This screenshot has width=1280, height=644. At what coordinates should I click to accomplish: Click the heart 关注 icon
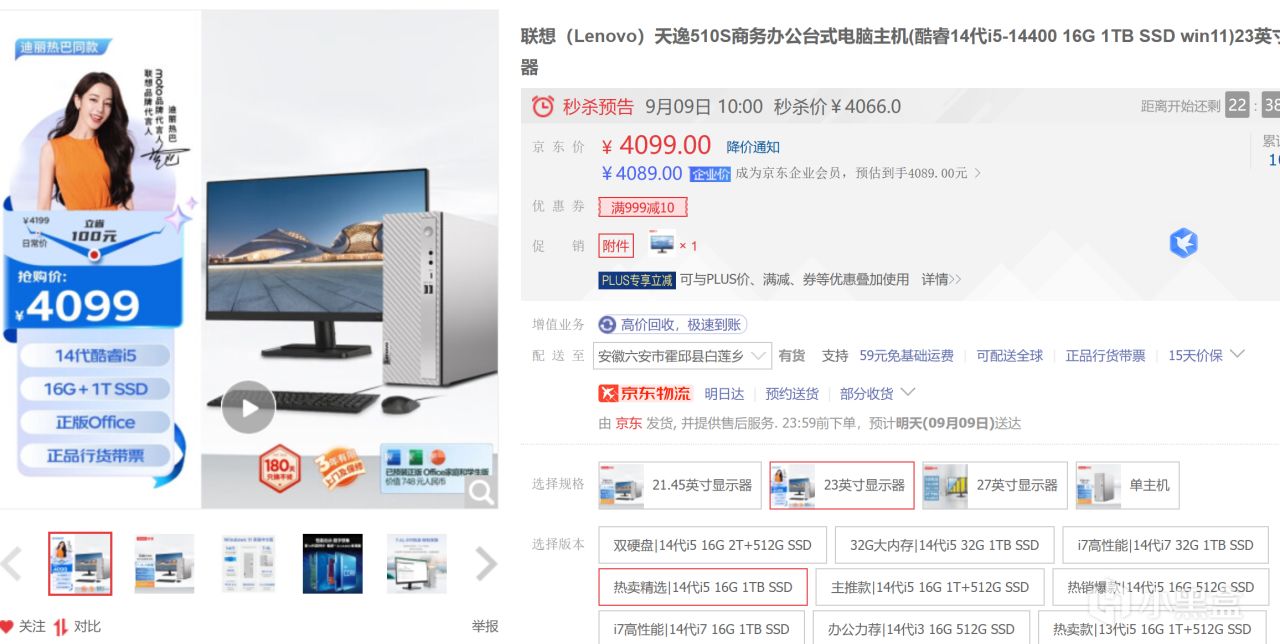tap(8, 626)
